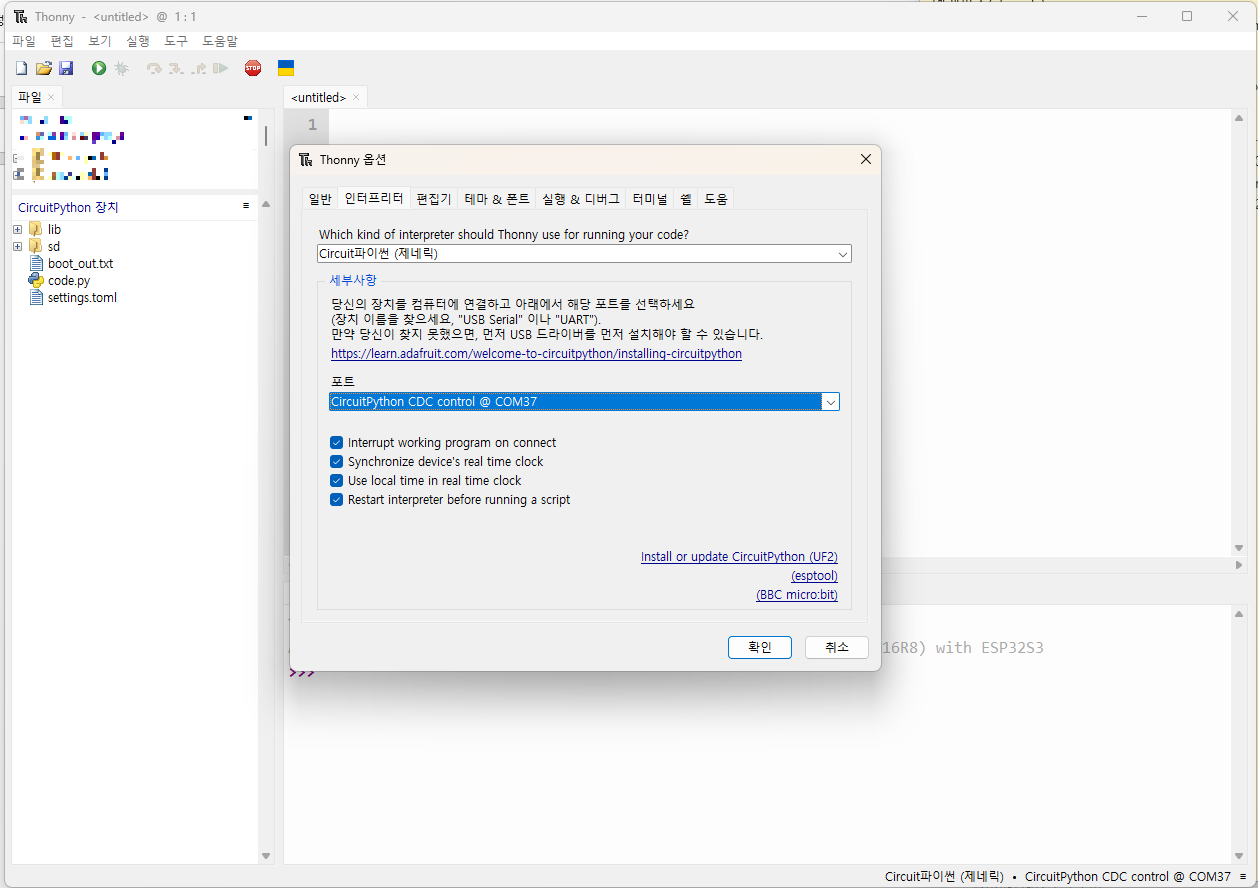
Task: Click the status bar hamburger icon near COM37
Action: [x=1245, y=876]
